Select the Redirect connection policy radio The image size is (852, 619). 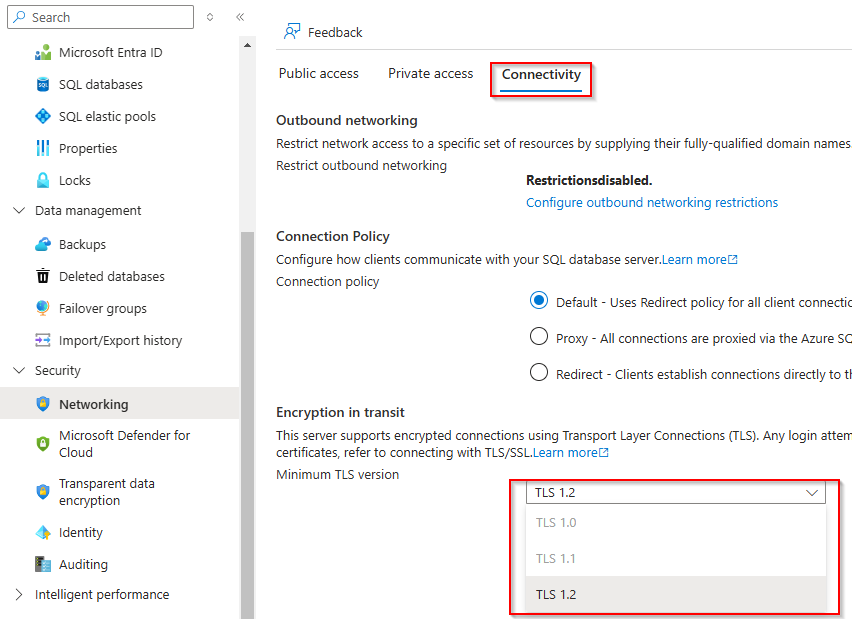coord(539,372)
